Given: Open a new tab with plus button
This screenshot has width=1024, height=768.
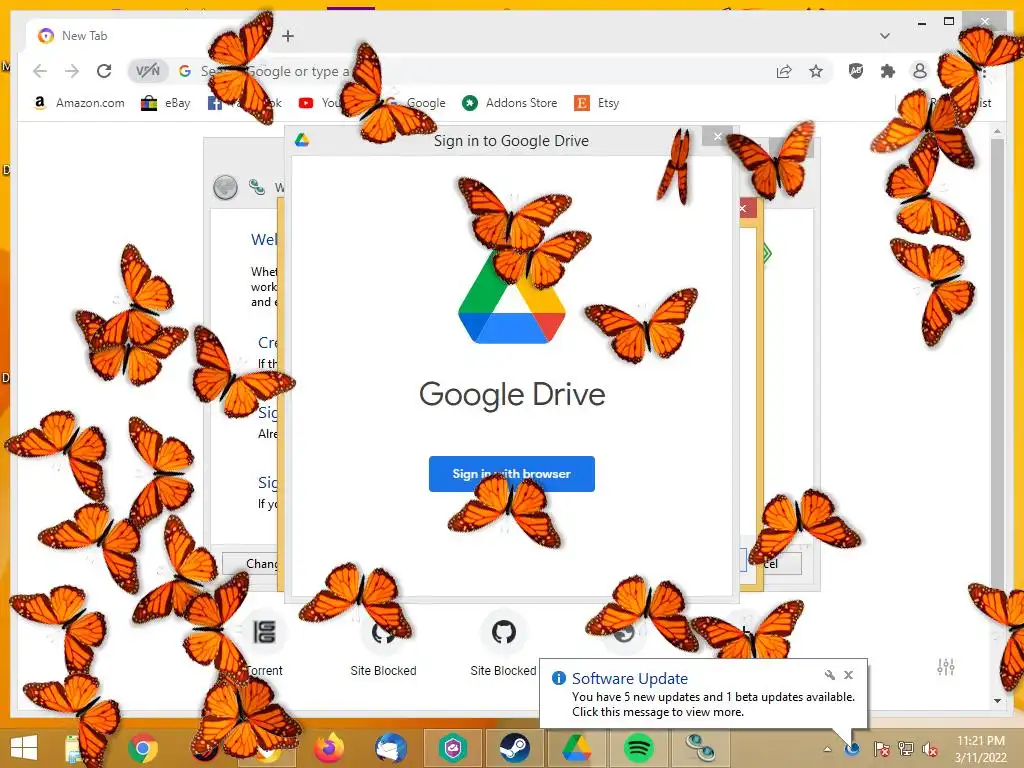Looking at the screenshot, I should tap(288, 36).
